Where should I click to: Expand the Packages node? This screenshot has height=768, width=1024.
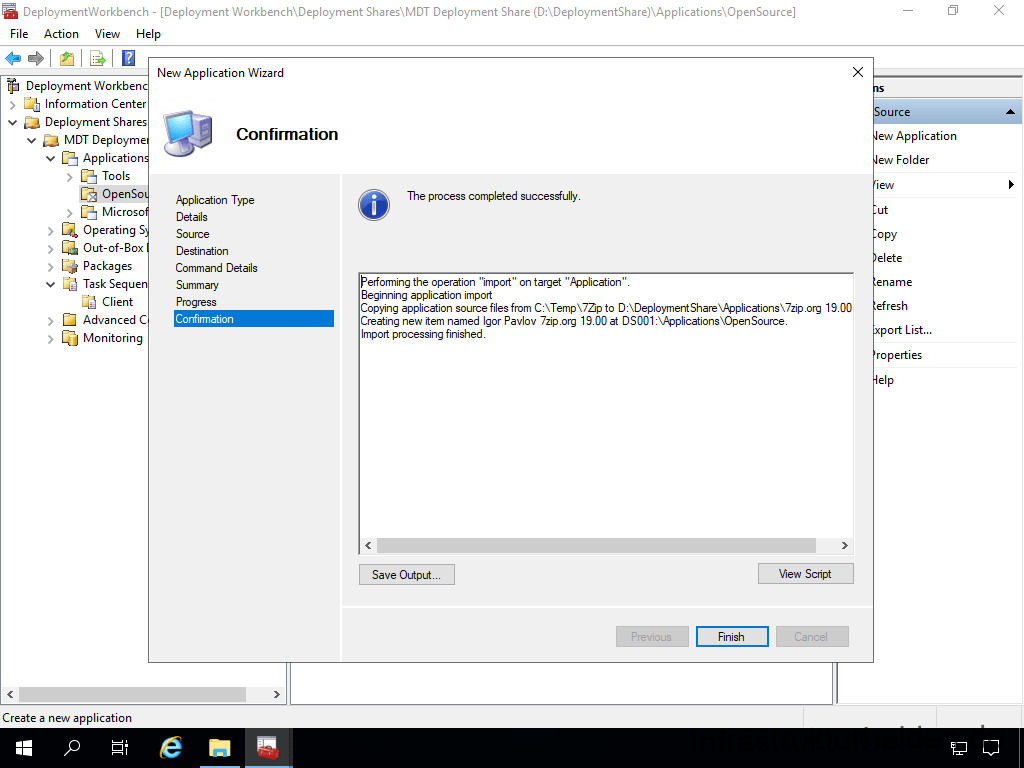50,266
